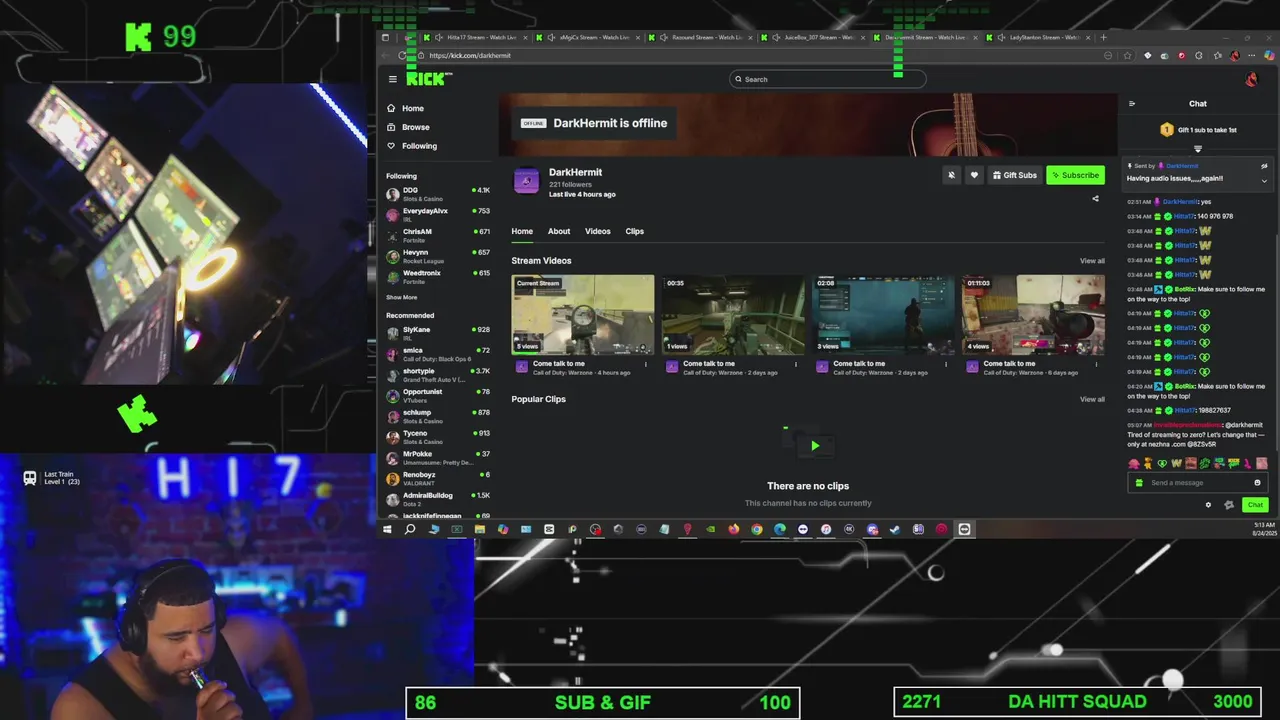
Task: Click the share icon under Subscribe
Action: point(1095,198)
